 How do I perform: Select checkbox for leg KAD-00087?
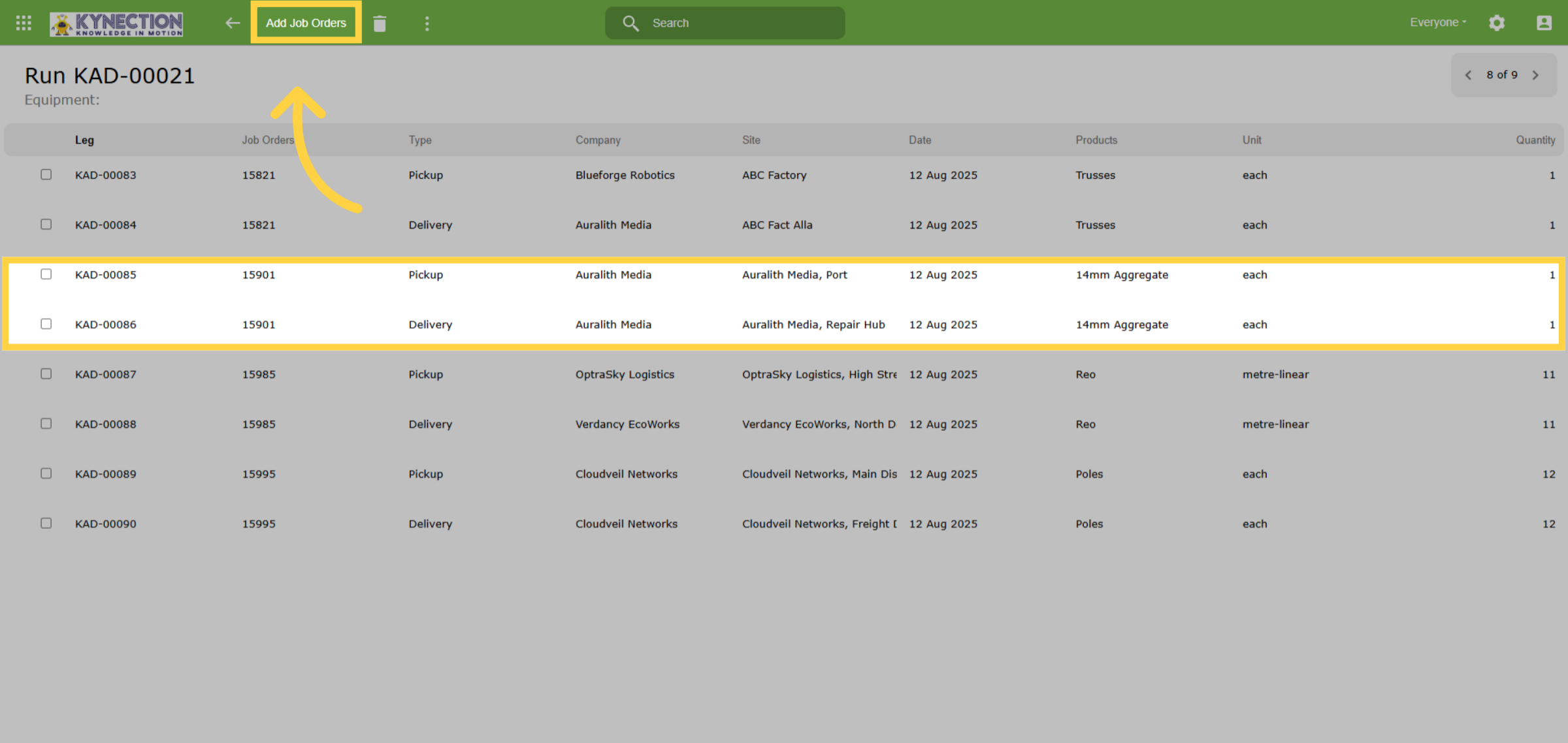(x=46, y=373)
